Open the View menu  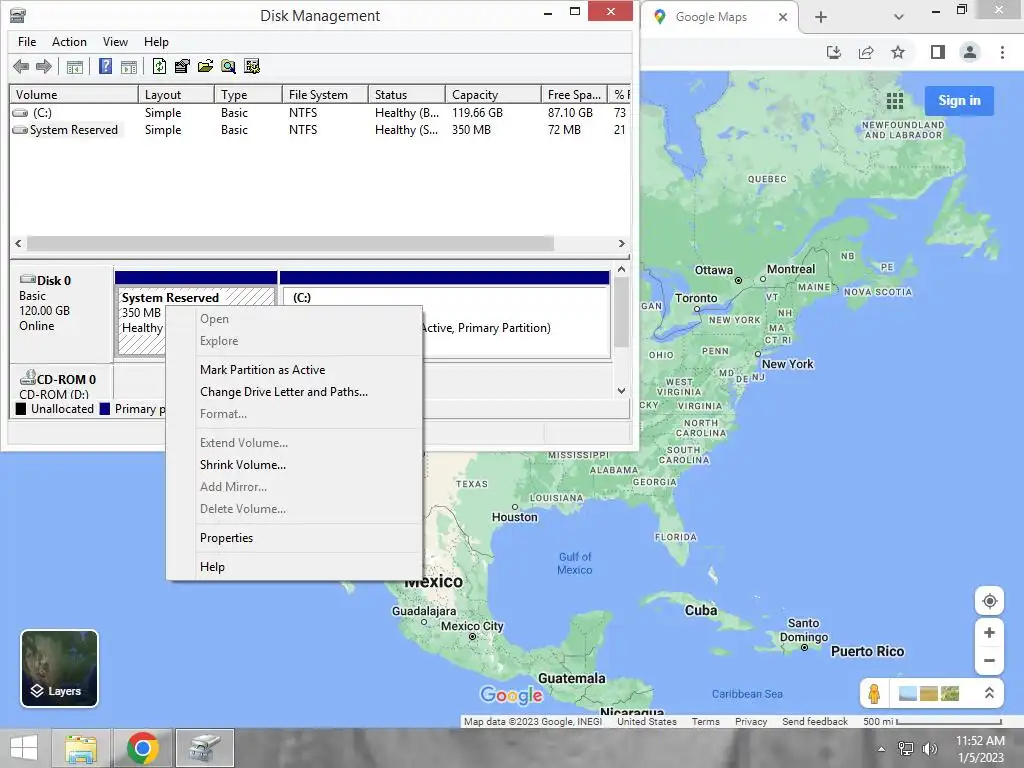point(115,42)
